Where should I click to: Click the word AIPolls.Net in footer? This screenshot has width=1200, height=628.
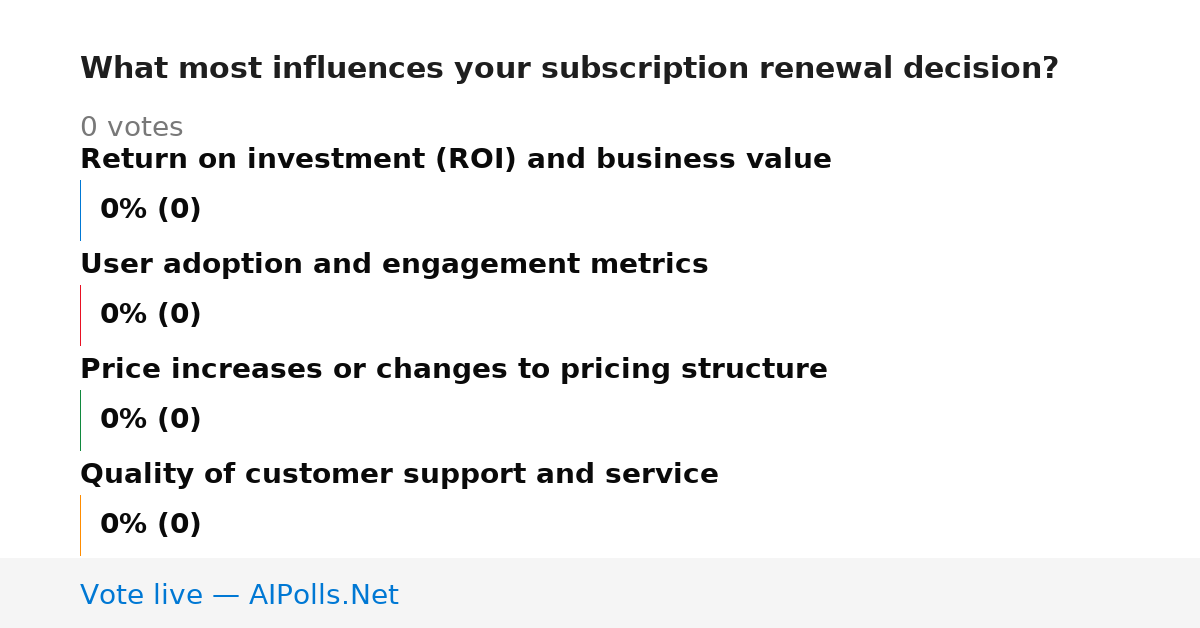click(x=323, y=595)
